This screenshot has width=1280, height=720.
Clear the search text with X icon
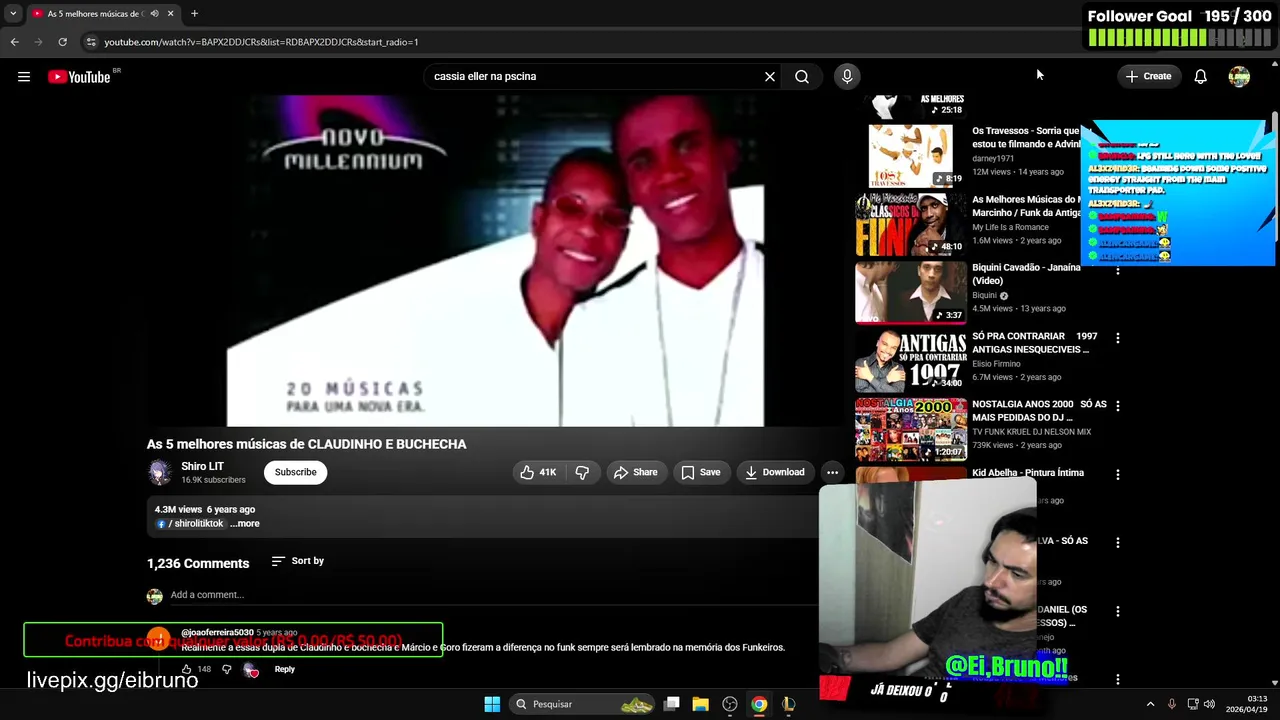[x=770, y=76]
